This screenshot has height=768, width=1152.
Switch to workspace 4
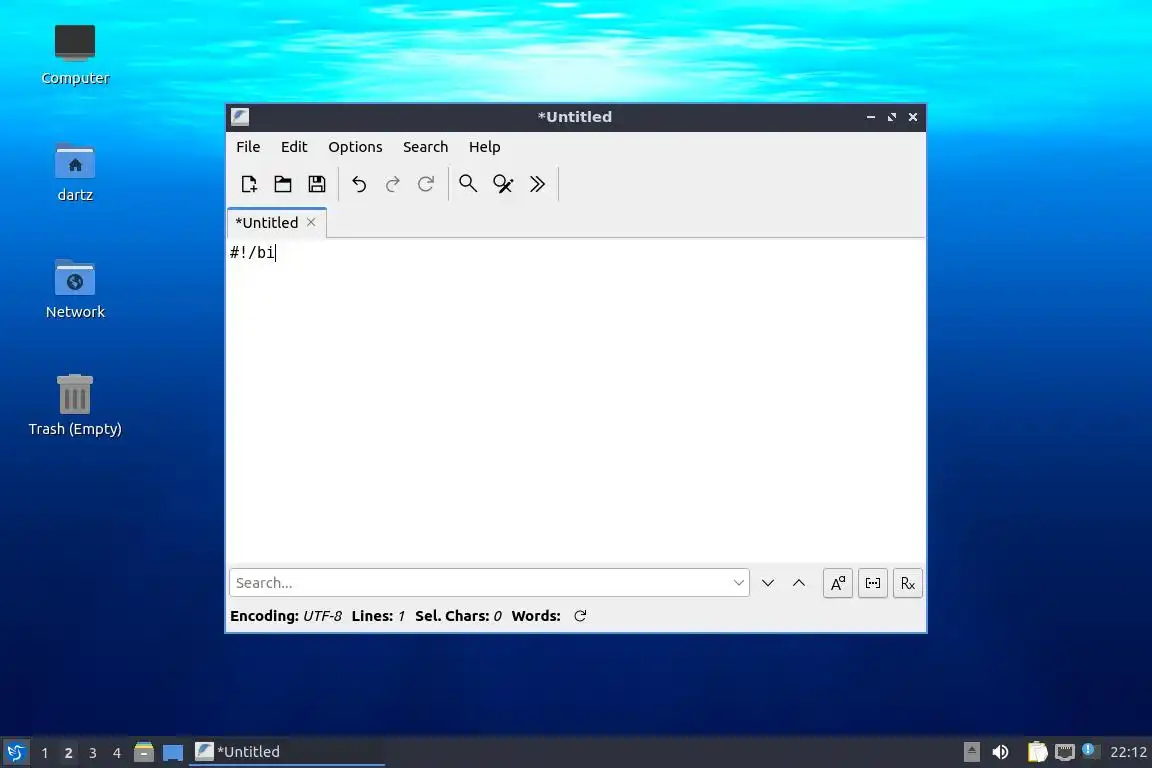point(117,753)
